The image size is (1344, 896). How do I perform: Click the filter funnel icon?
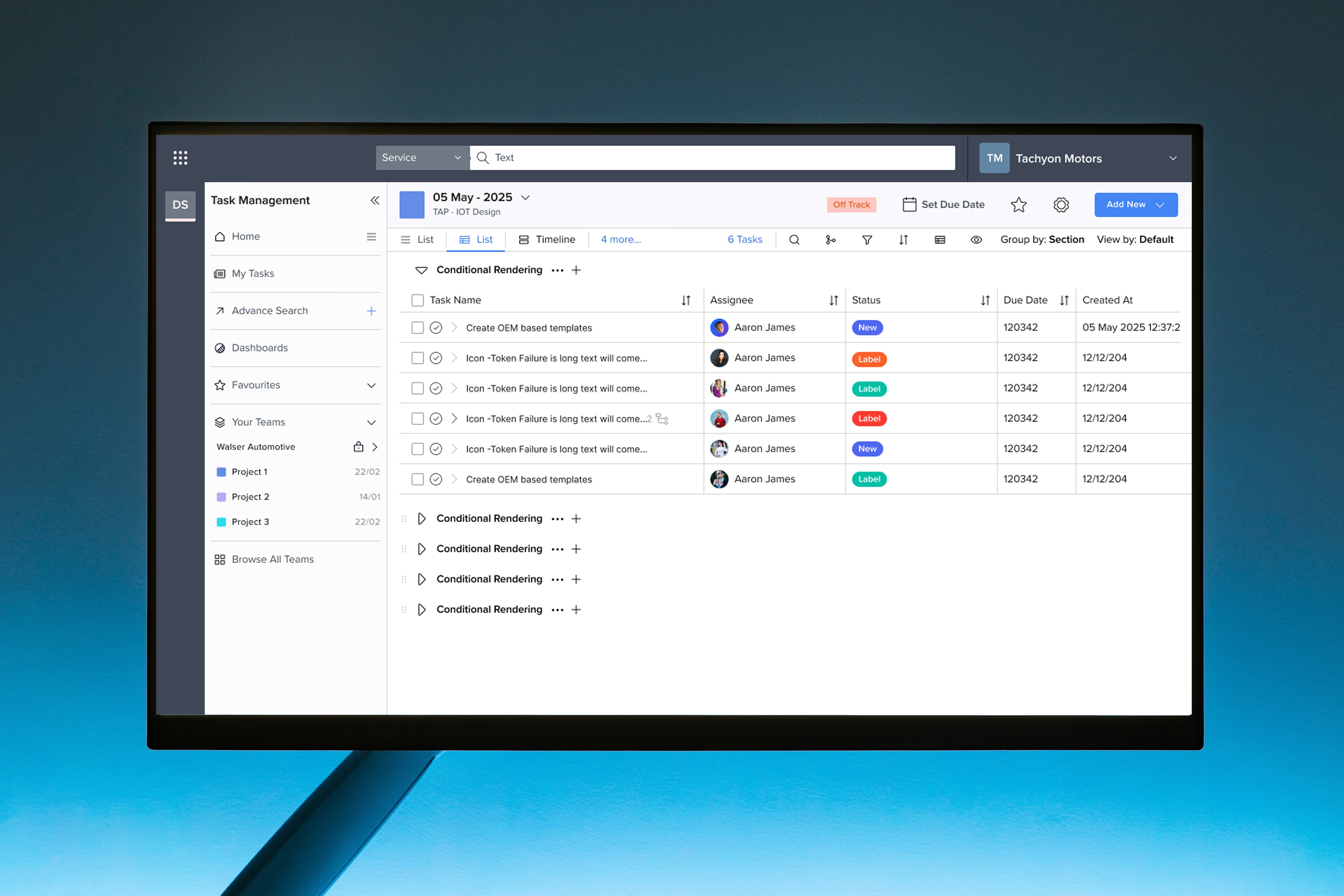866,240
